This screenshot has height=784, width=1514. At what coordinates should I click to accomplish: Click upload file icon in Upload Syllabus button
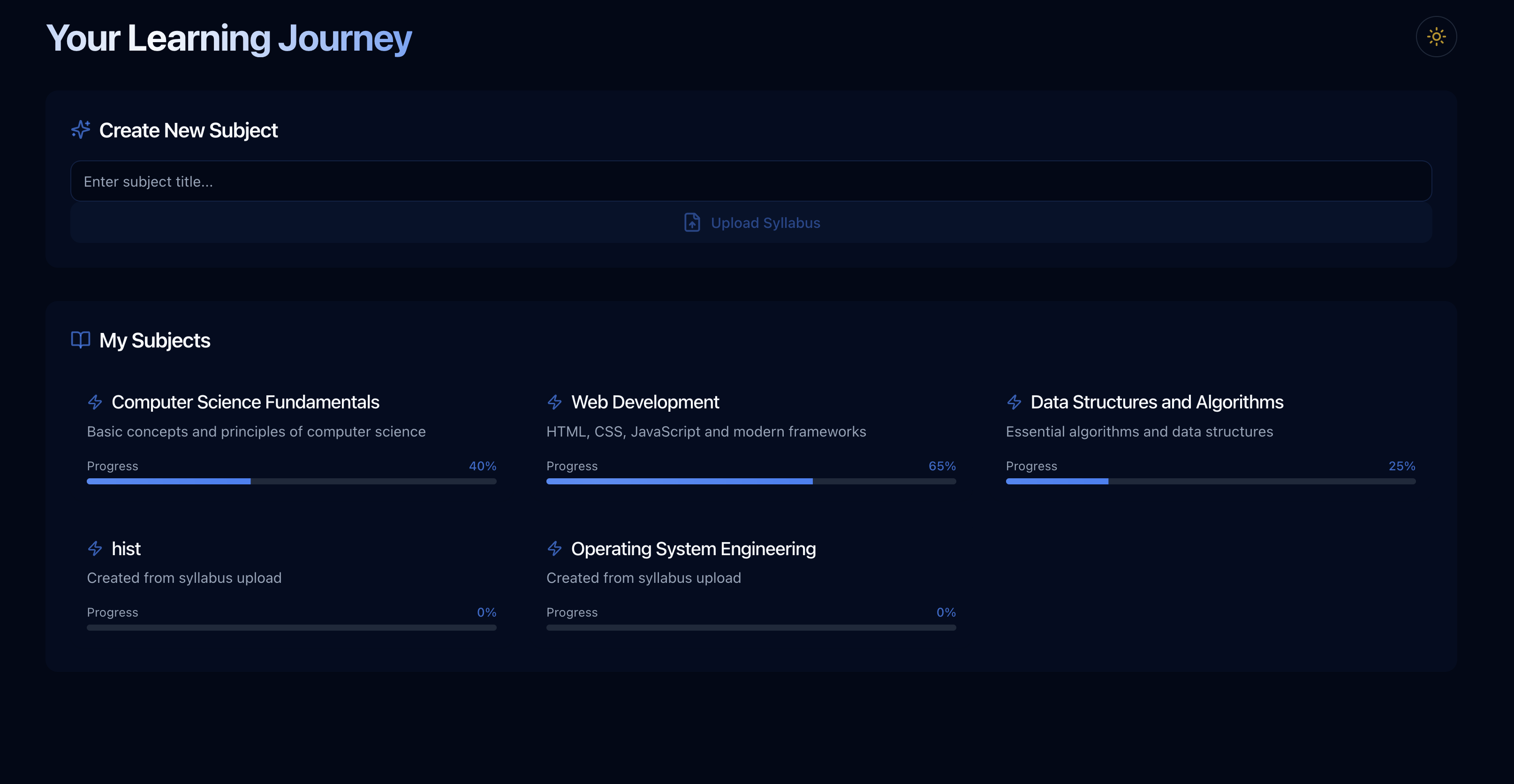point(692,223)
